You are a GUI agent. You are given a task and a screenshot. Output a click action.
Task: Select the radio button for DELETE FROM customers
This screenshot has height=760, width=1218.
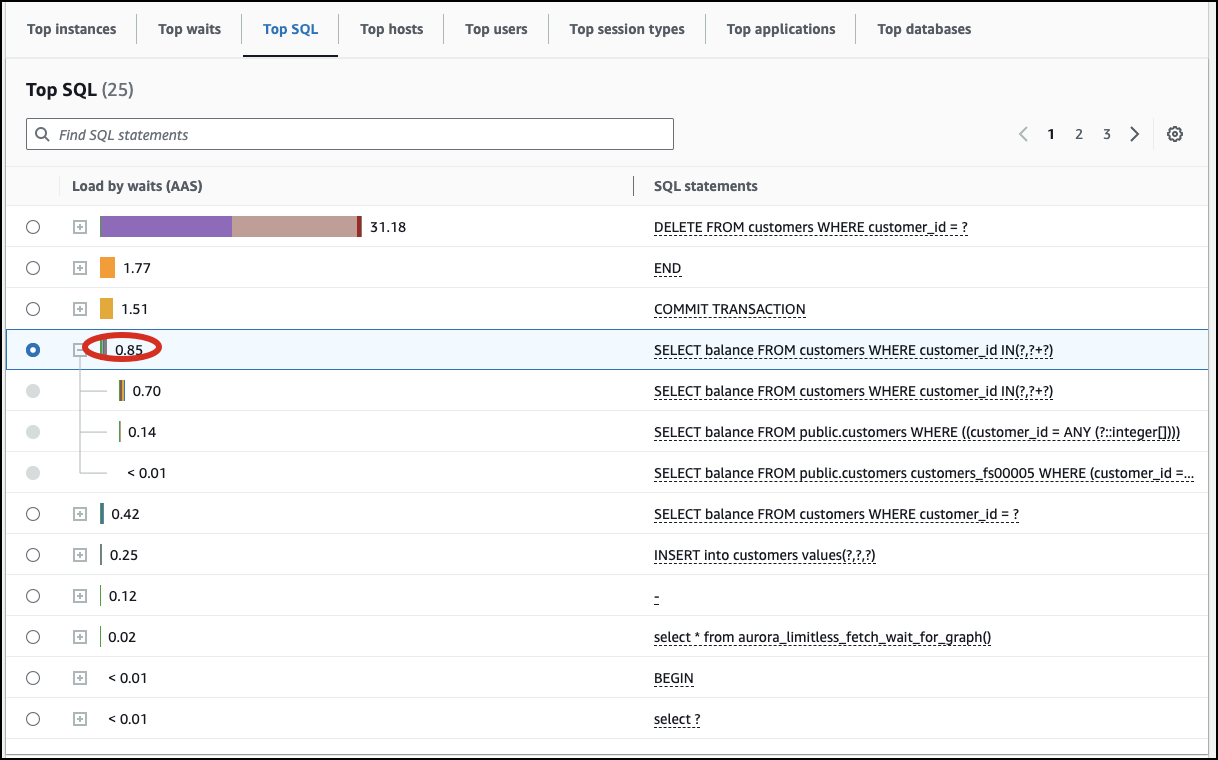click(33, 227)
